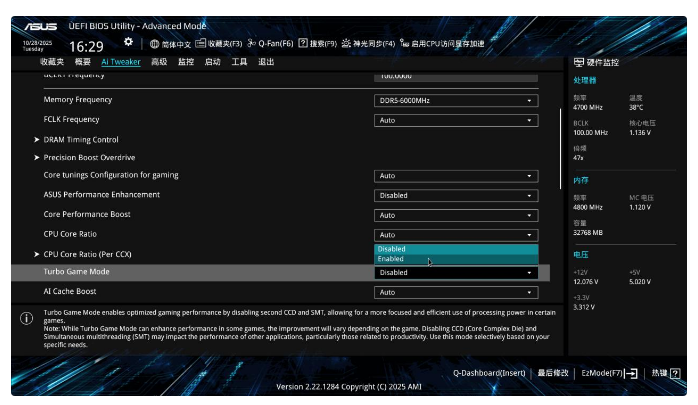Switch to the 高级 (Advanced) tab
The height and width of the screenshot is (405, 698).
(x=159, y=62)
